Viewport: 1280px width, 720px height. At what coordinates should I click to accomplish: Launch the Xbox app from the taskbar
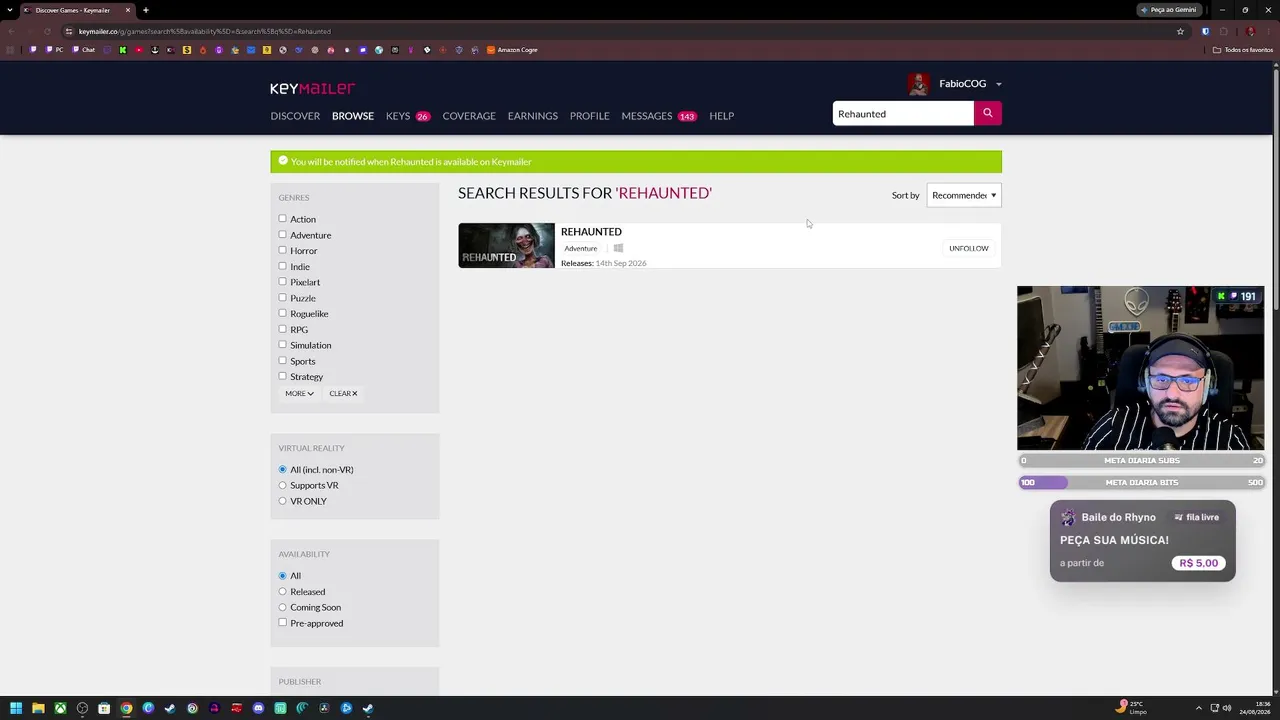pos(60,708)
